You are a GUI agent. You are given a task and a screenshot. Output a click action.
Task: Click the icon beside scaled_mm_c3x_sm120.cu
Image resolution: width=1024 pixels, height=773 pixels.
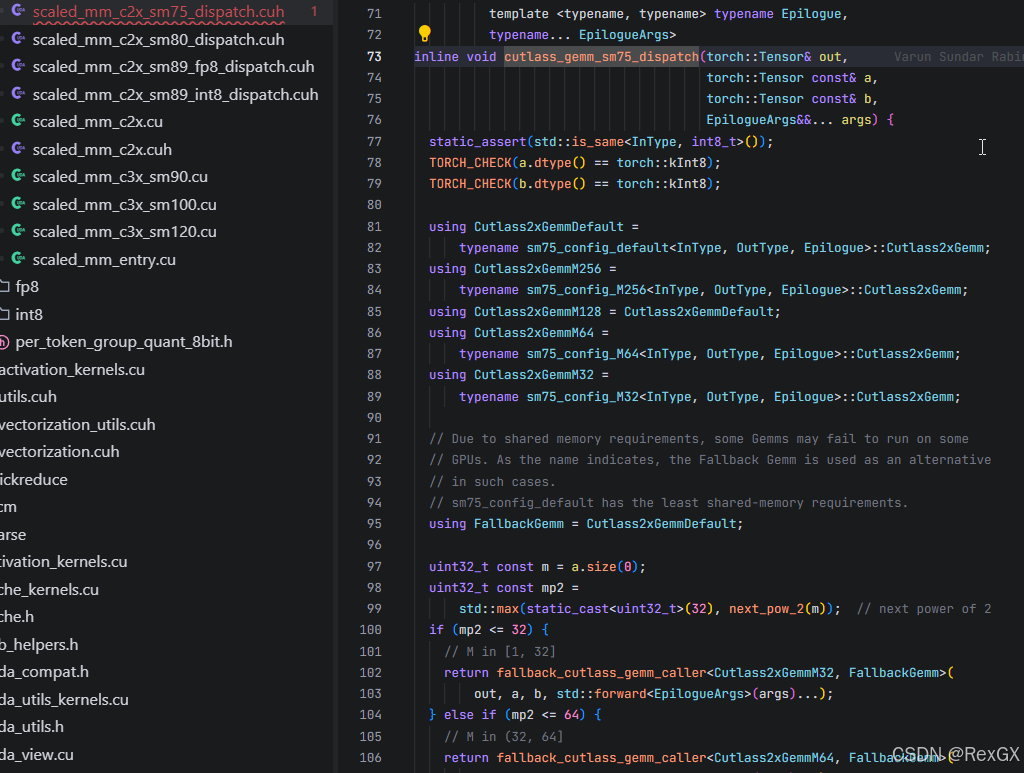(x=19, y=231)
